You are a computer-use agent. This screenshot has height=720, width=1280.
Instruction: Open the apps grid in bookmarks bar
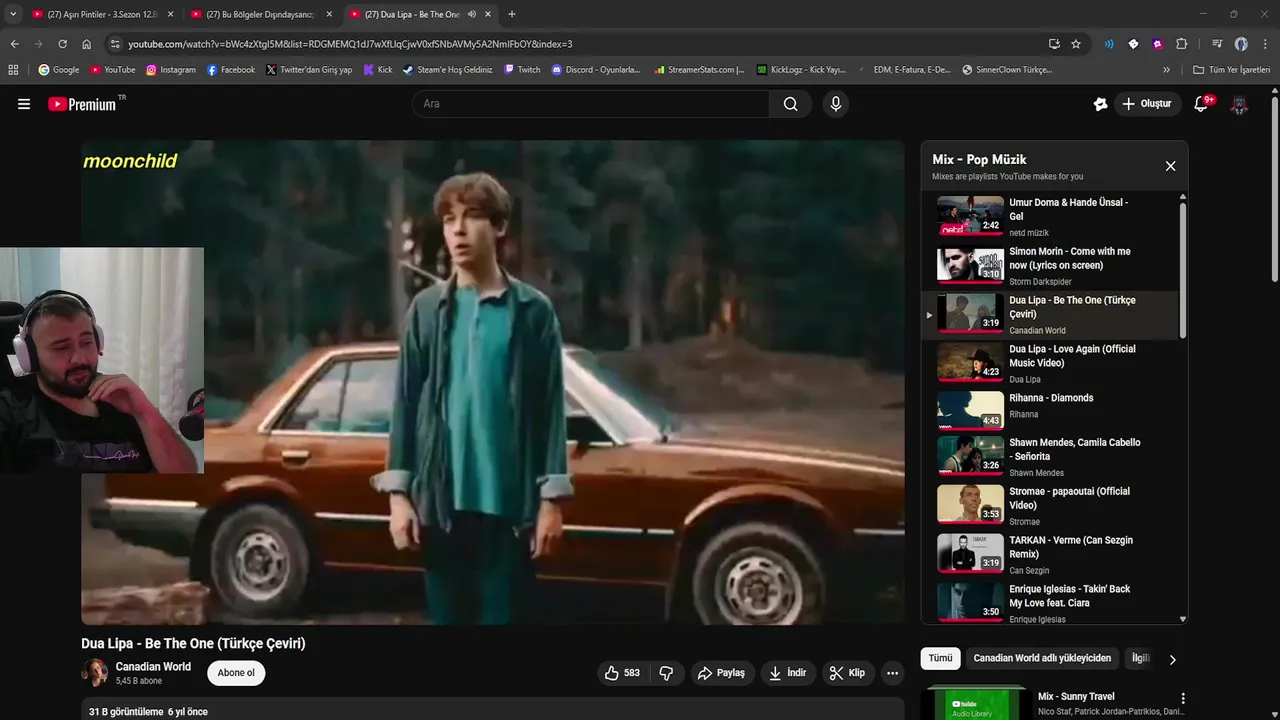click(x=13, y=70)
